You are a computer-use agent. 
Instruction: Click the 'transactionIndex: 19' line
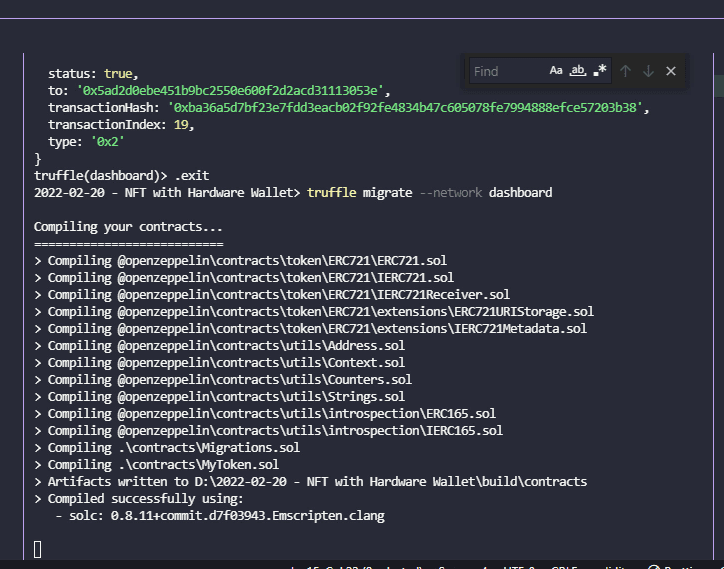[121, 125]
